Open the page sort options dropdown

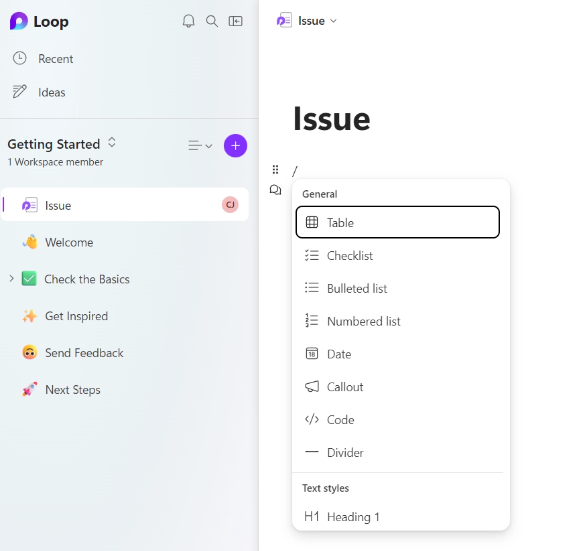pos(200,146)
